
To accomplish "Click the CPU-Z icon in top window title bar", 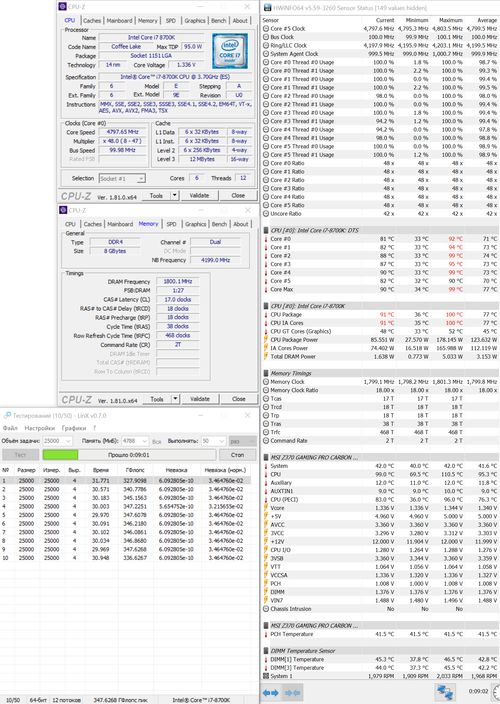I will point(63,6).
